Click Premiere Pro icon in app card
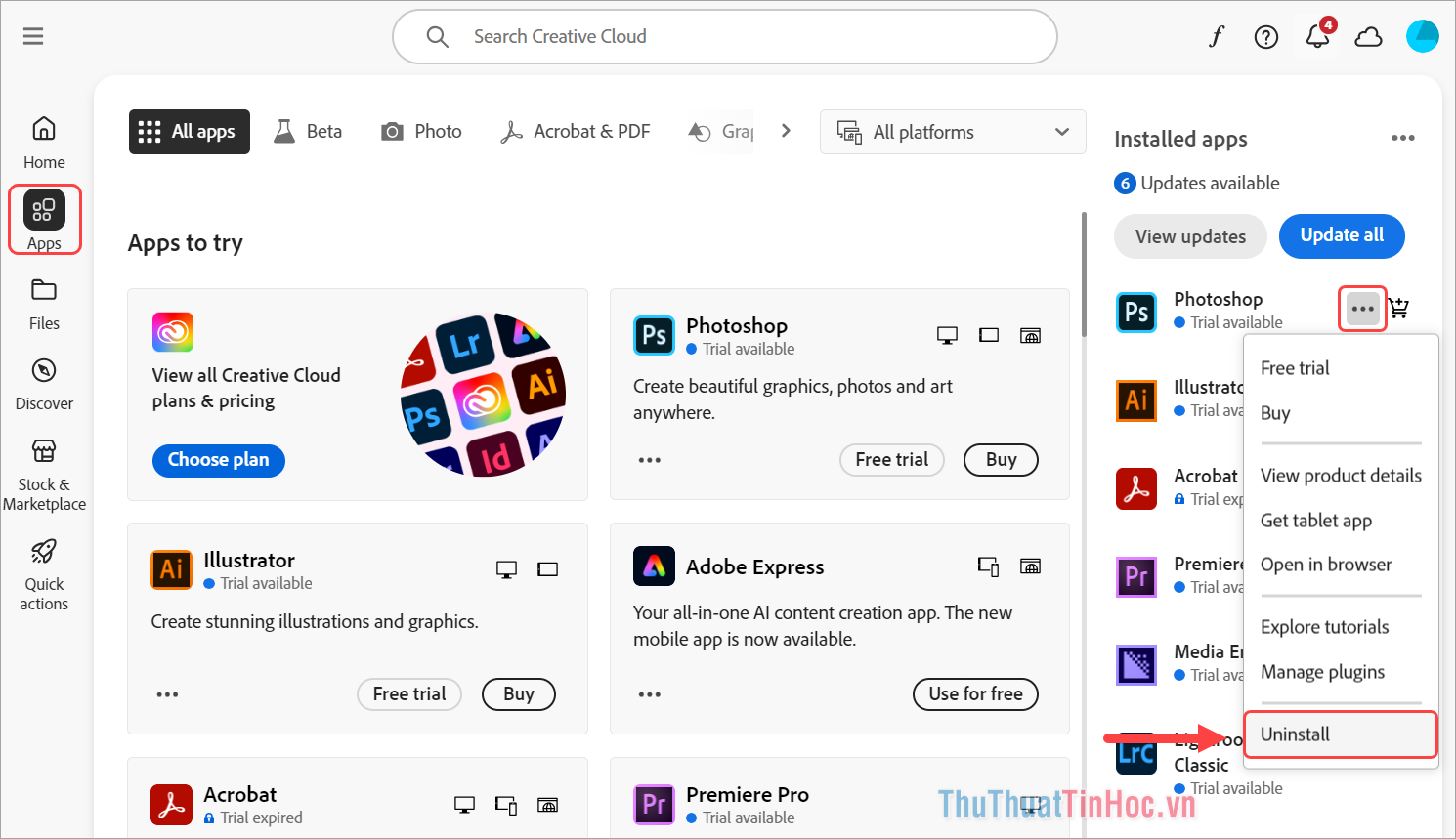 [x=654, y=805]
